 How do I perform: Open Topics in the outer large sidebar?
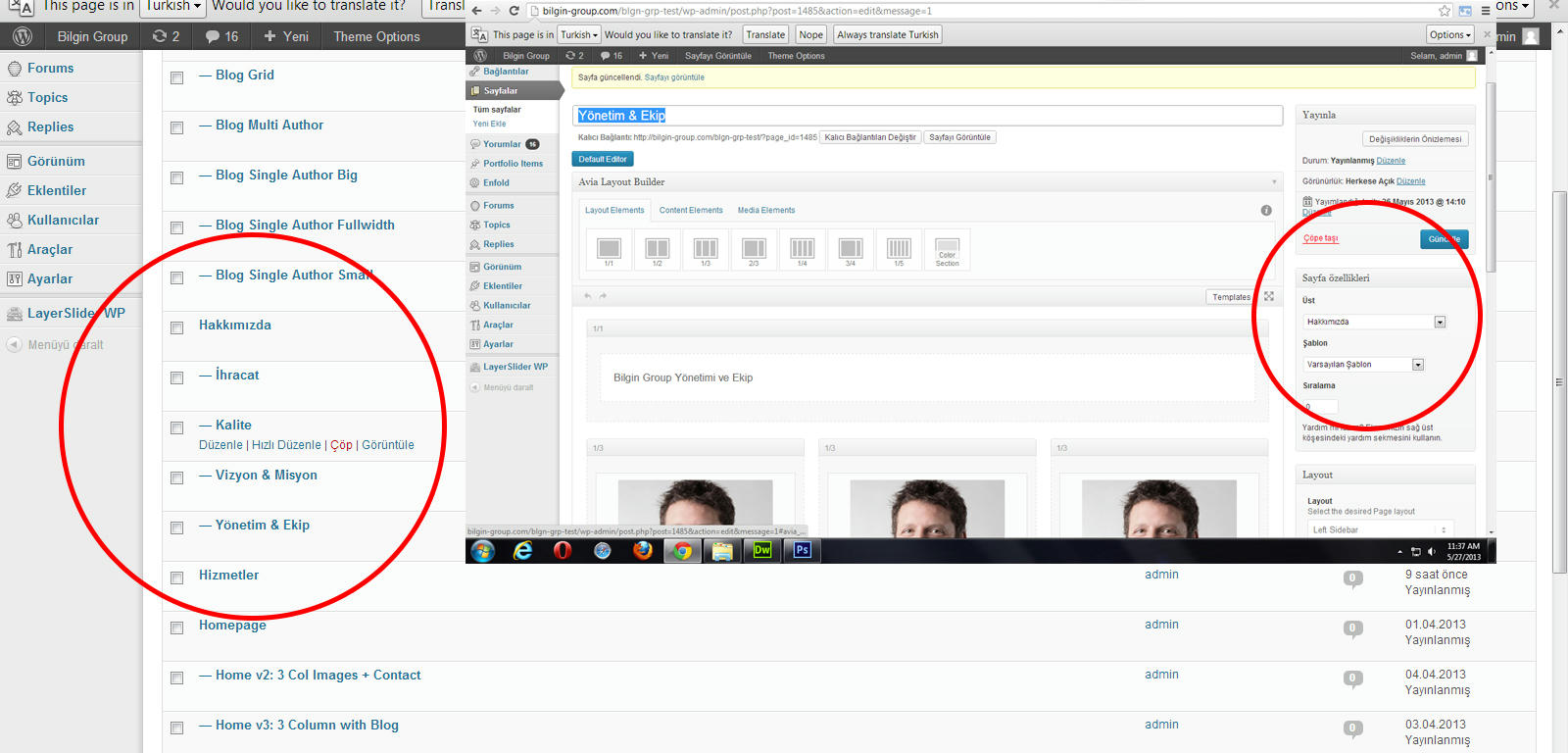click(47, 97)
